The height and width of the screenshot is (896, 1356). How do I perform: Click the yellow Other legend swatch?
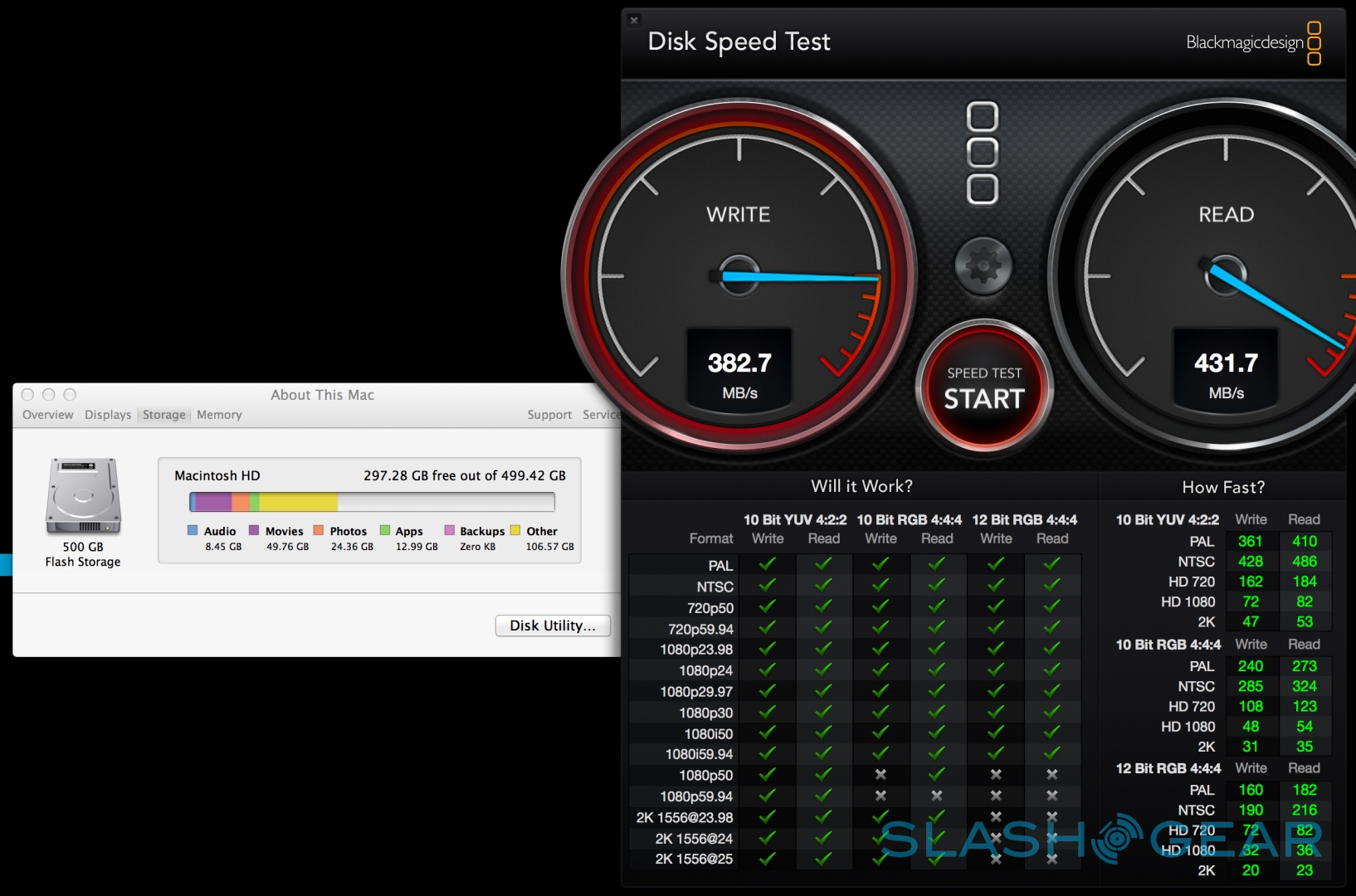click(515, 530)
